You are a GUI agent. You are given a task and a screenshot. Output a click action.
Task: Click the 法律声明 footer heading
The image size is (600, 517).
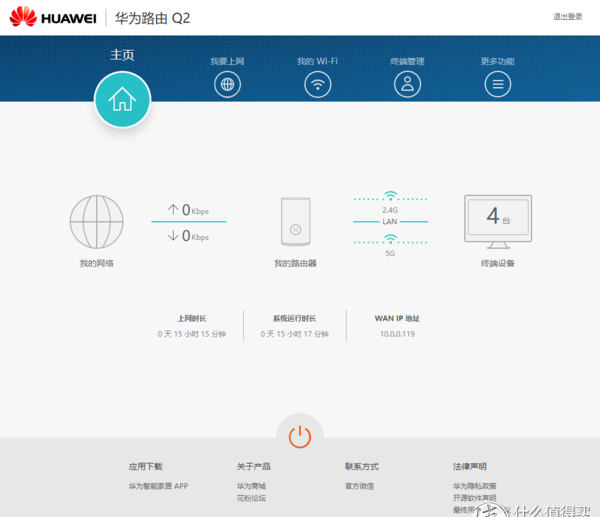coord(470,466)
